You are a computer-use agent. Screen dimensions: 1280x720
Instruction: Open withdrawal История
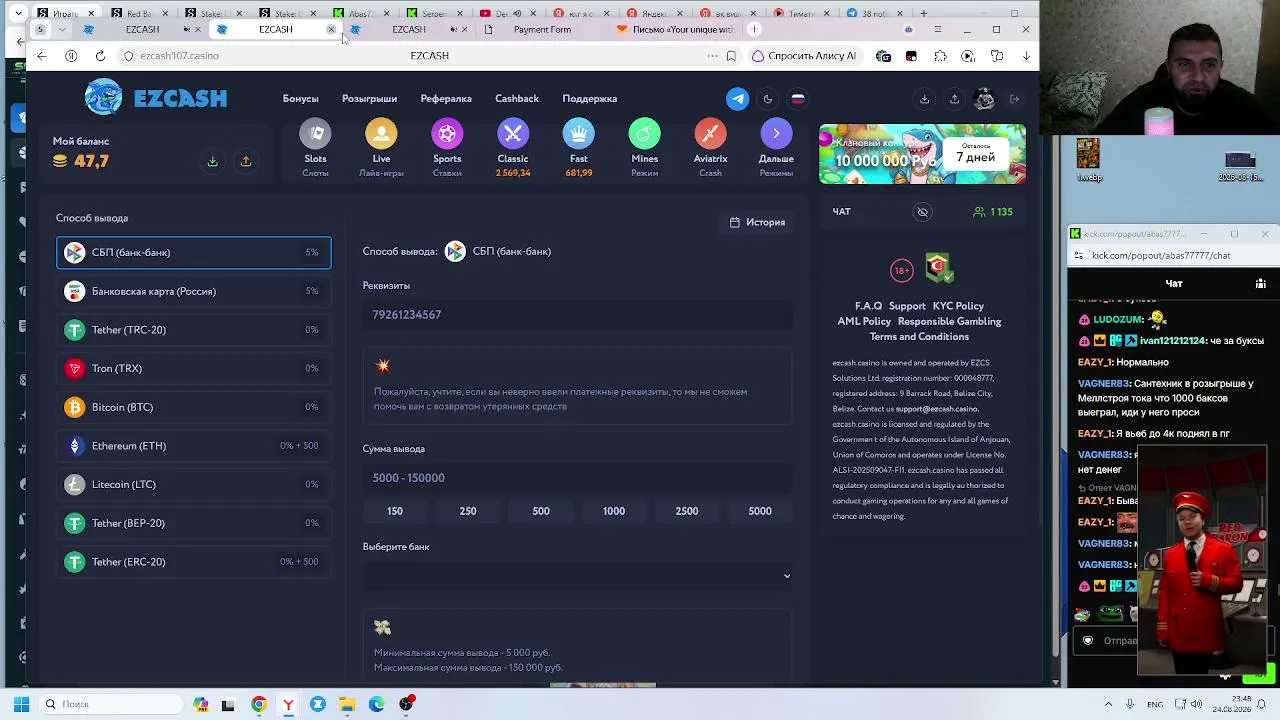coord(757,222)
